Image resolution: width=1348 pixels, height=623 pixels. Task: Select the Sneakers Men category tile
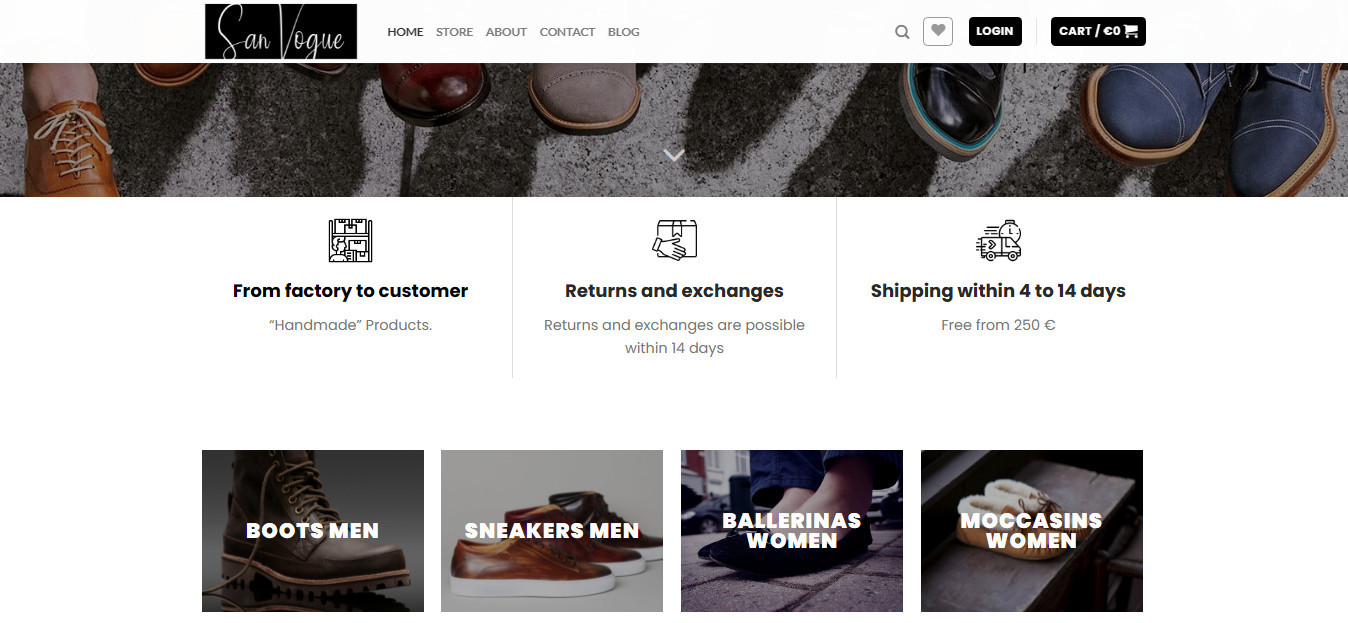tap(552, 531)
